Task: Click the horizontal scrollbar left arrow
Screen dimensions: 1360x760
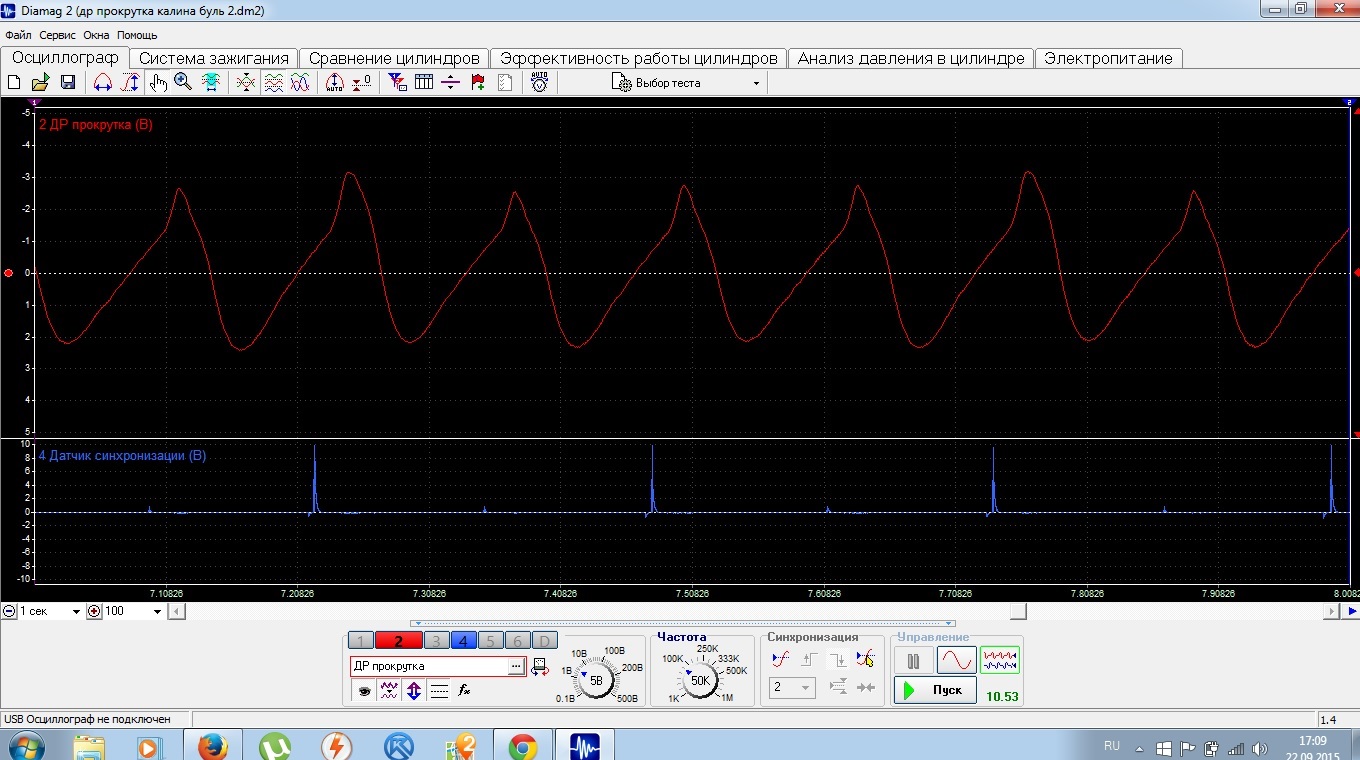Action: 177,611
